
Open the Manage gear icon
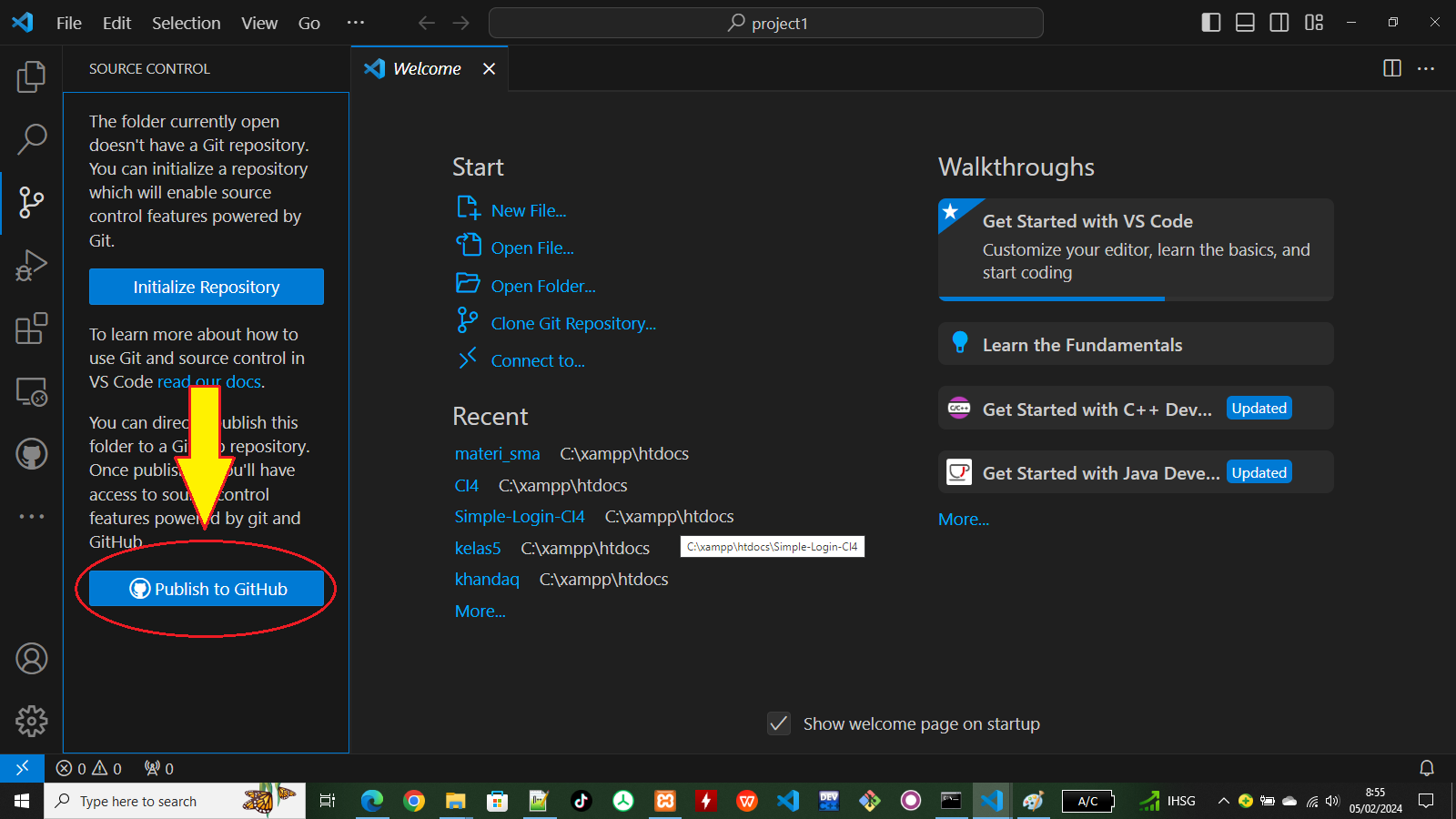click(31, 721)
